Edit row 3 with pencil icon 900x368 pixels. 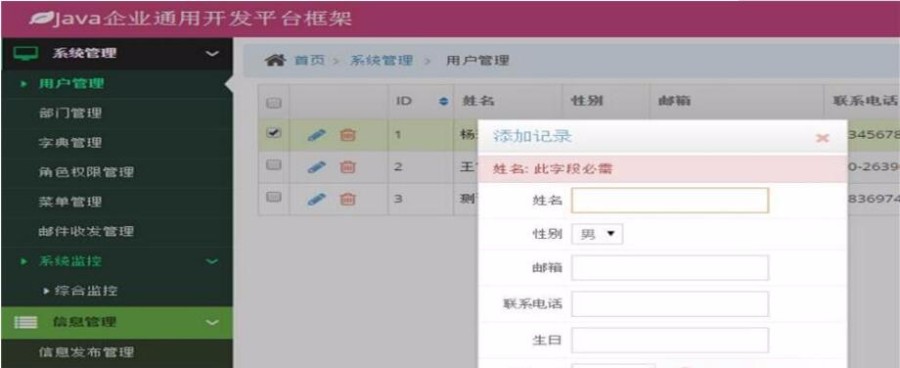click(317, 199)
